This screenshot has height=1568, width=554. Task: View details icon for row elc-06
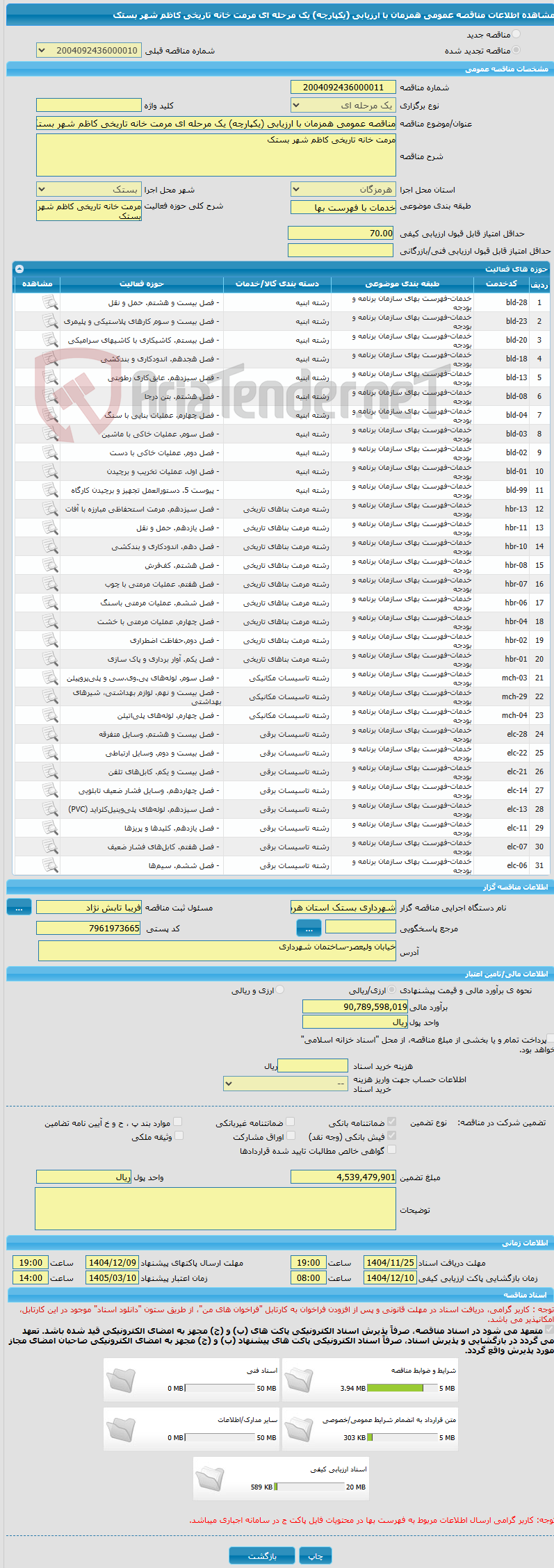pos(49,865)
